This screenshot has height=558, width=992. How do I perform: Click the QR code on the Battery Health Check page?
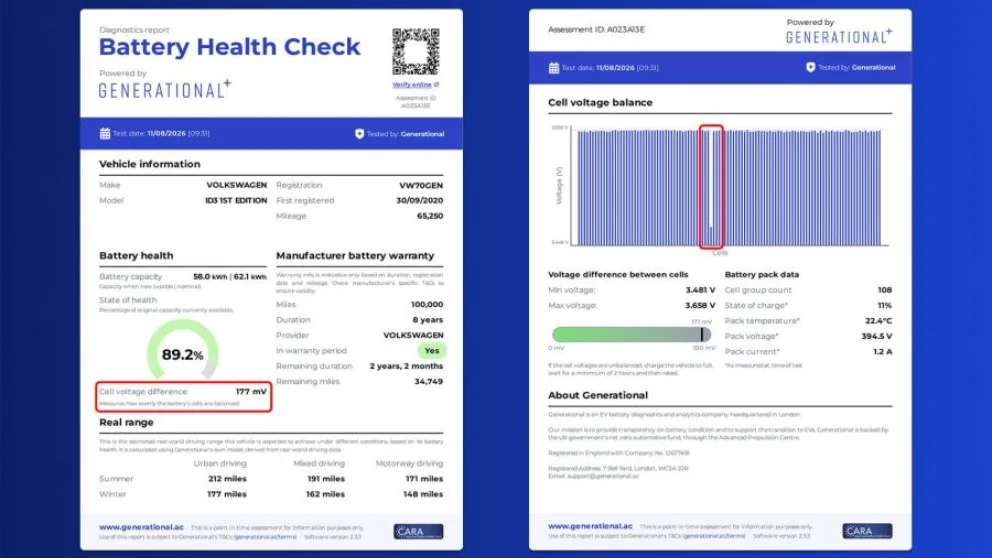pos(416,52)
